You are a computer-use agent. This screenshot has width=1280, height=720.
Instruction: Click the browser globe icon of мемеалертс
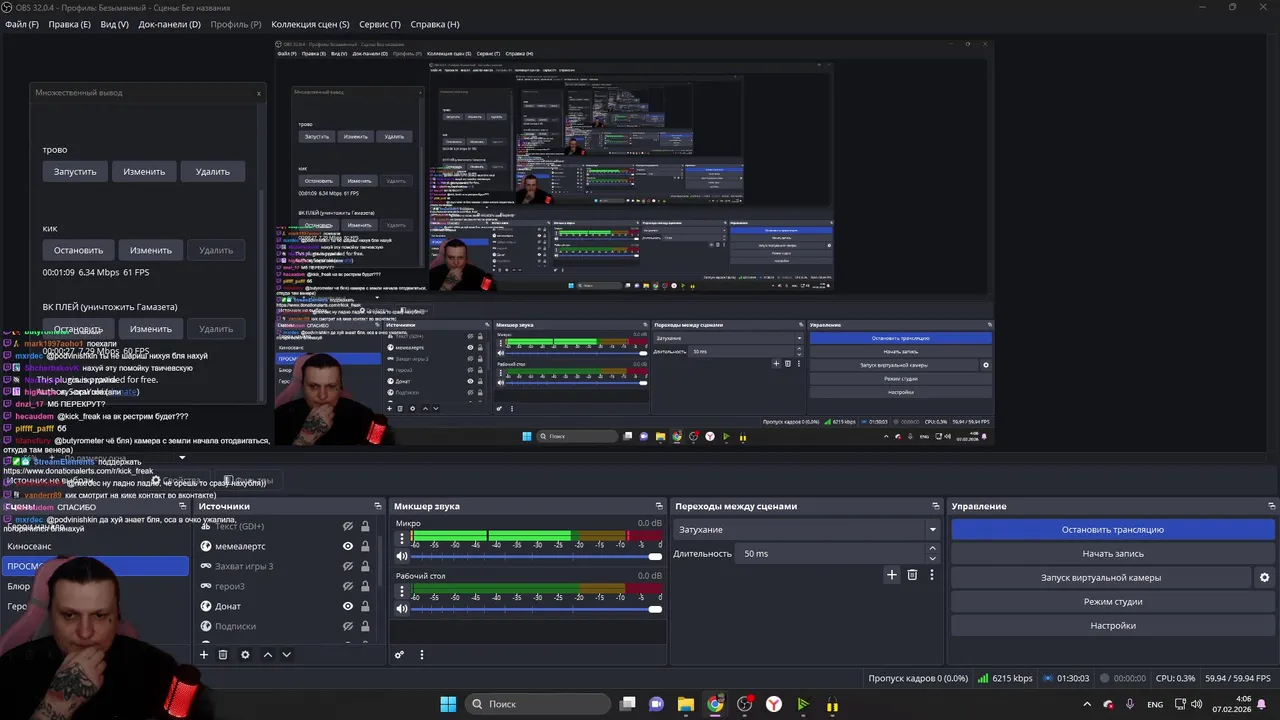pyautogui.click(x=206, y=546)
